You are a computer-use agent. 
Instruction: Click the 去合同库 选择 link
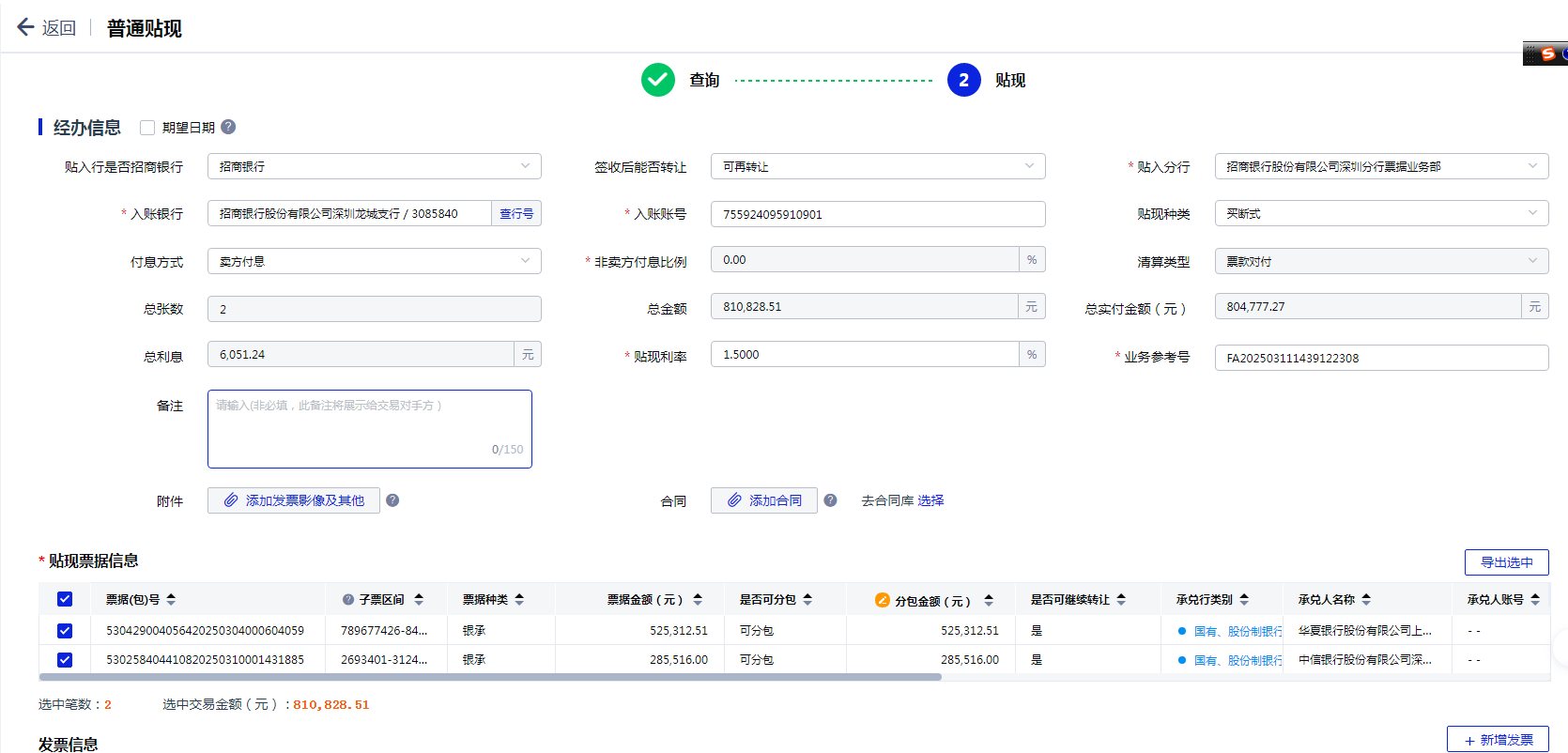click(930, 500)
